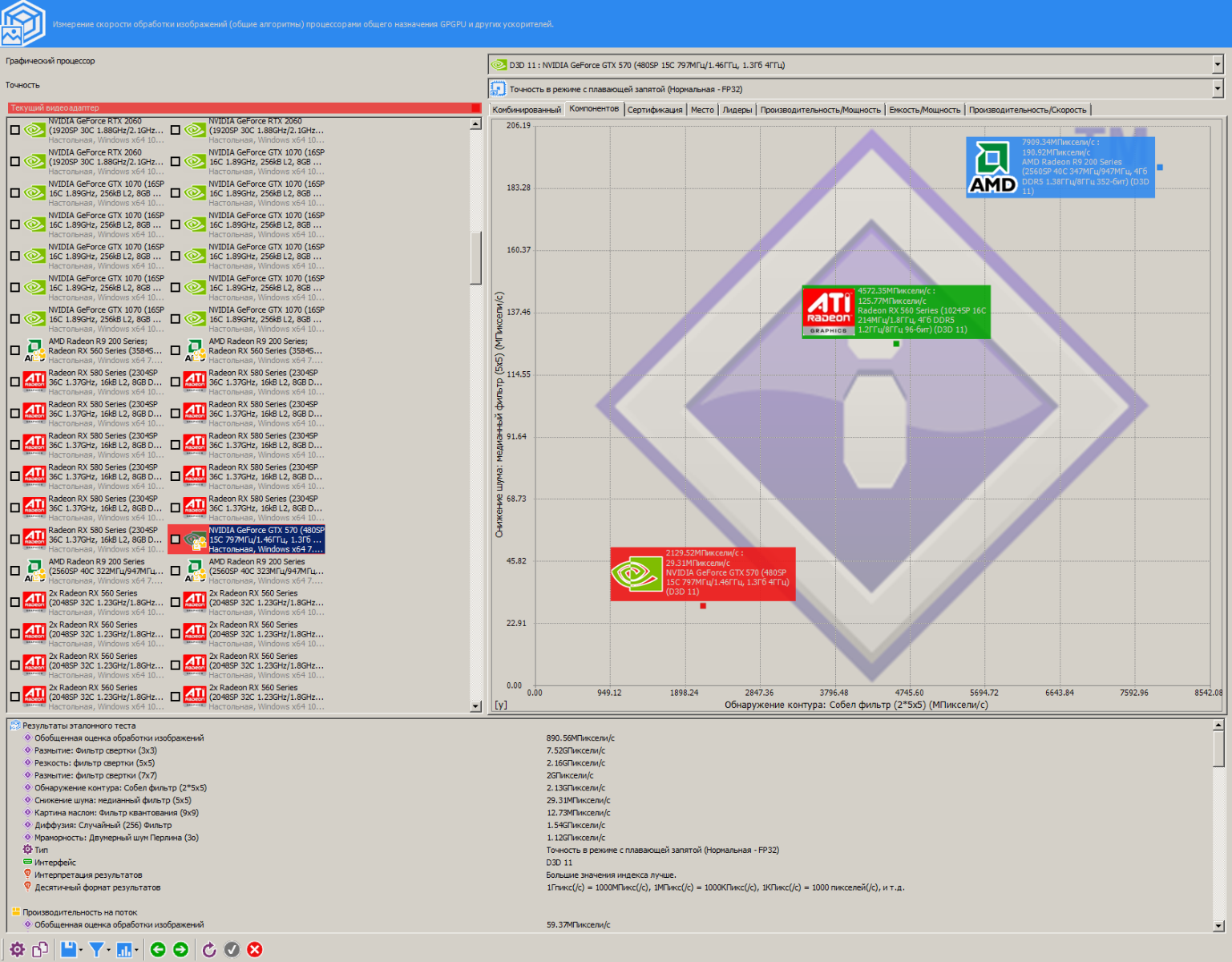The image size is (1232, 962).
Task: Open the D3D 11 GPU selection dropdown
Action: coord(1218,65)
